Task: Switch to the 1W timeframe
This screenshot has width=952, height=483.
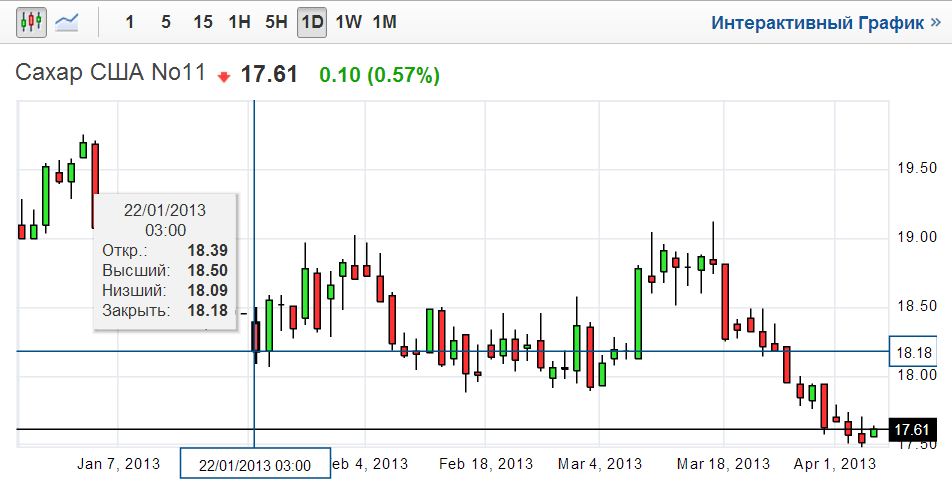Action: pyautogui.click(x=348, y=22)
